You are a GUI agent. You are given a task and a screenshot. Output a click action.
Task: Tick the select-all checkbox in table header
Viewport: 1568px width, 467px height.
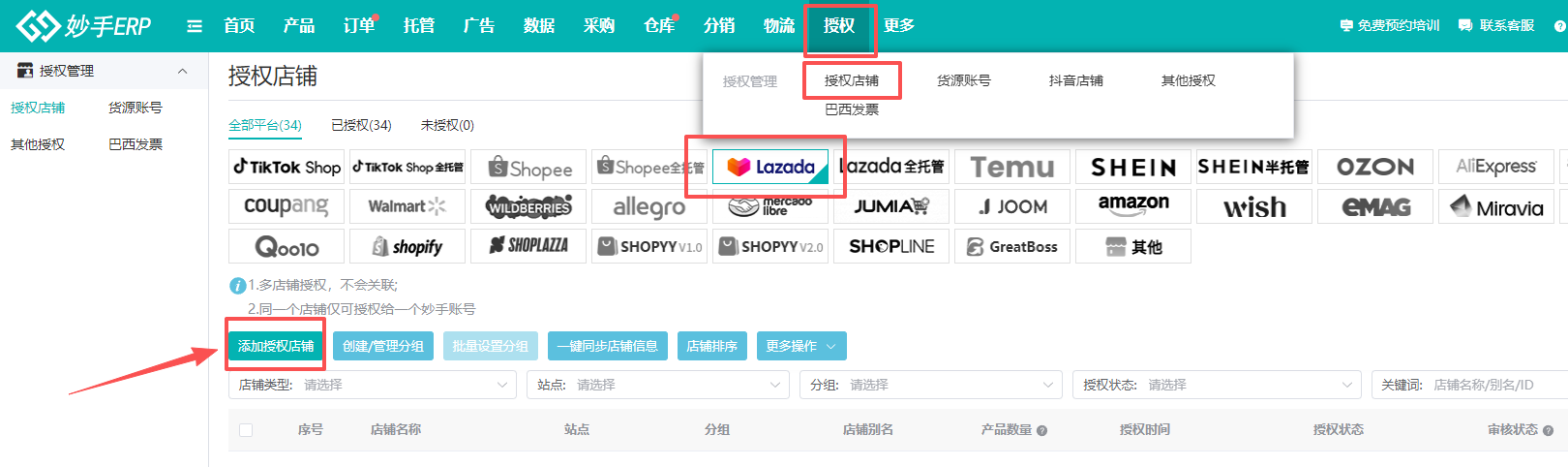click(246, 430)
